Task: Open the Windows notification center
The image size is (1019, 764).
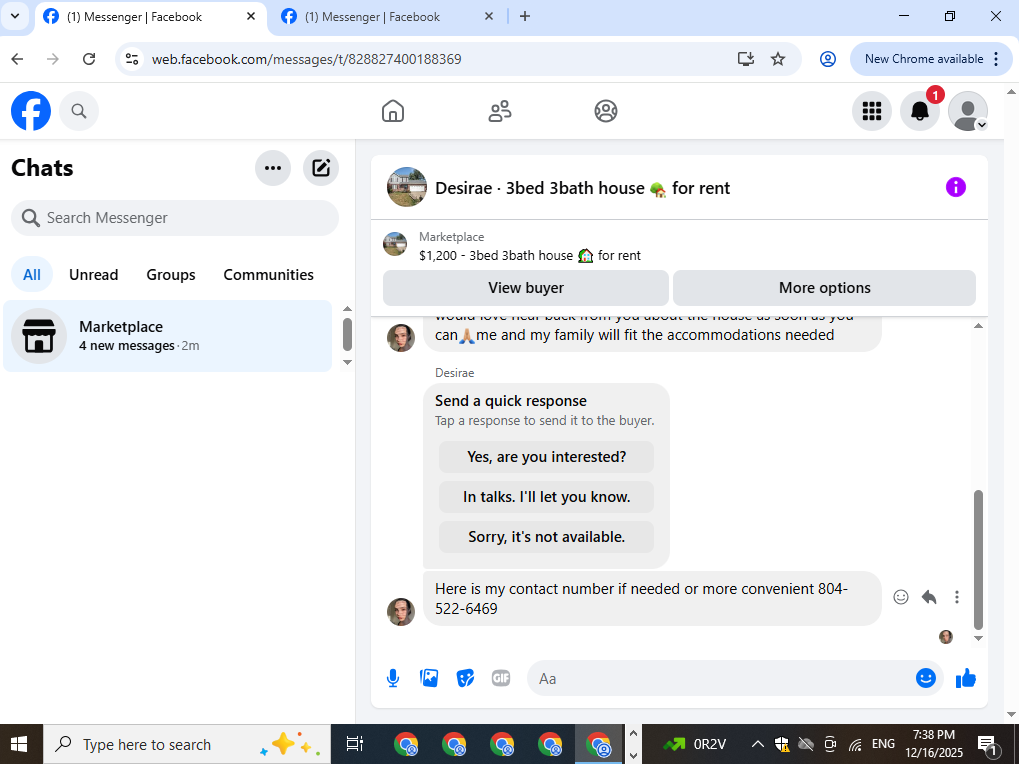Action: click(987, 744)
